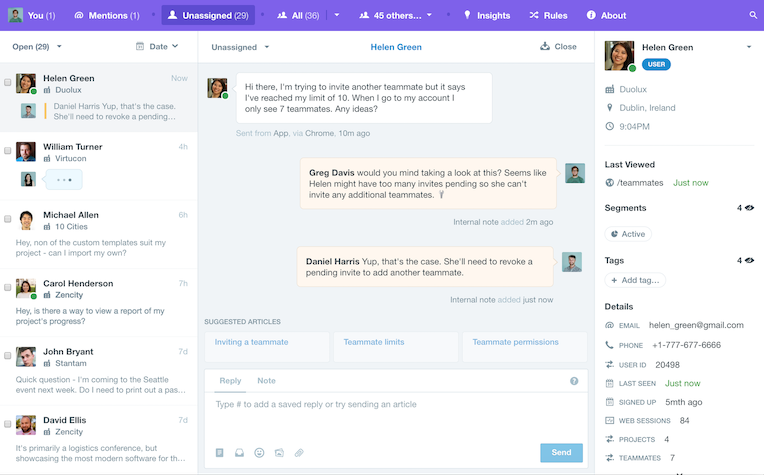Click the saved reply icon in composer

point(220,453)
